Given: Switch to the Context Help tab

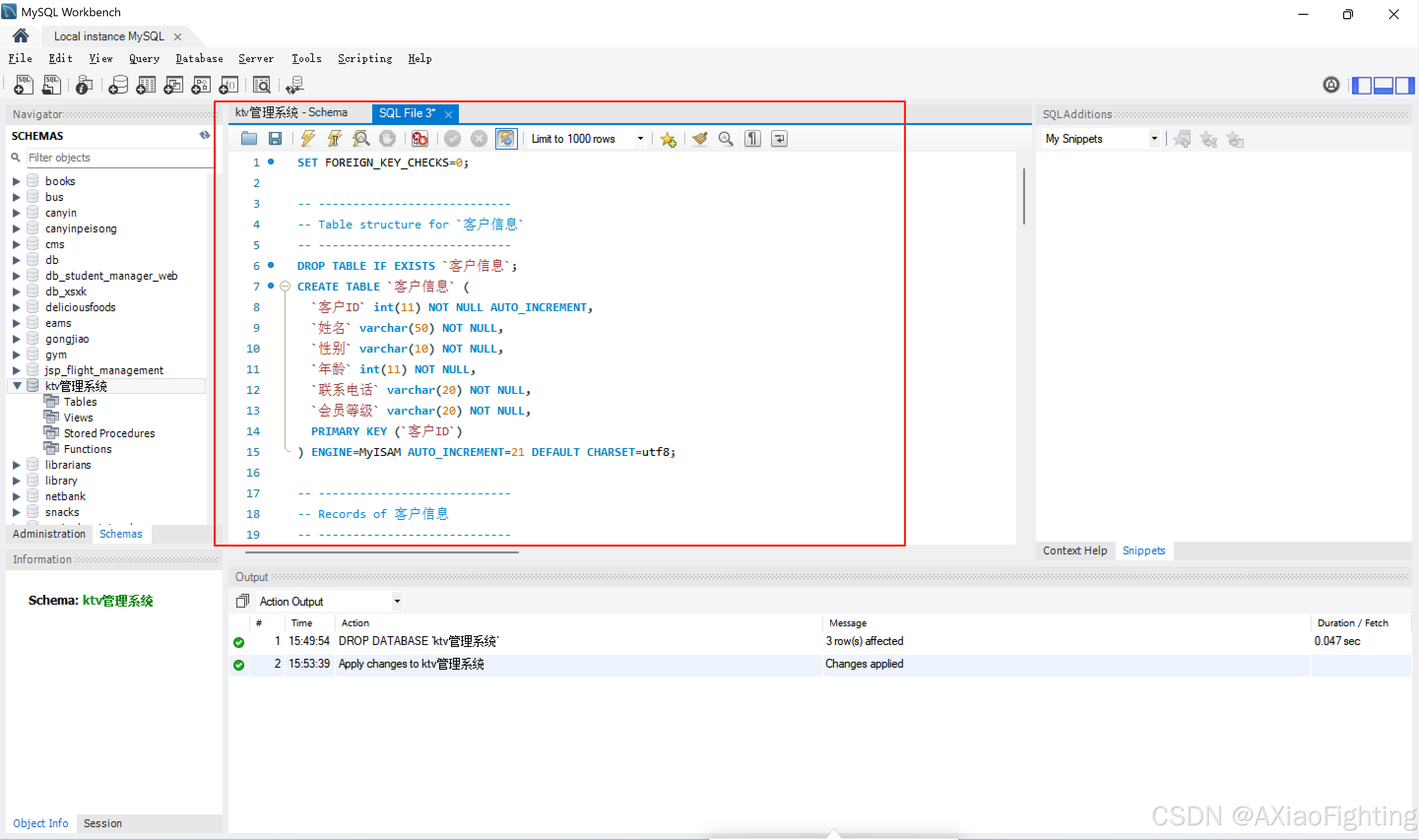Looking at the screenshot, I should [1074, 550].
